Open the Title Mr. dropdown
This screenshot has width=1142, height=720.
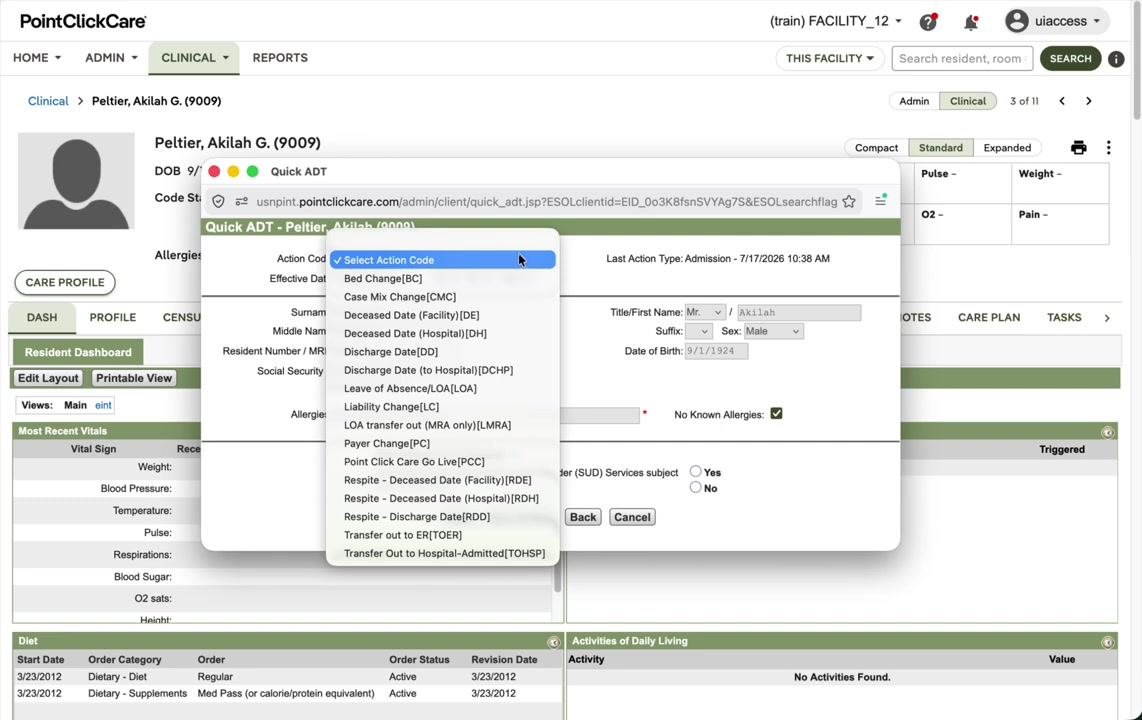coord(704,312)
